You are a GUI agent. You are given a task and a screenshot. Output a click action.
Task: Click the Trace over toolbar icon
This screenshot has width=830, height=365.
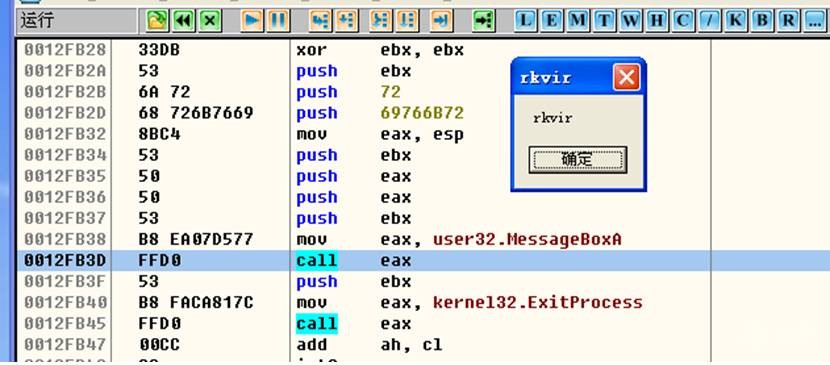(407, 21)
